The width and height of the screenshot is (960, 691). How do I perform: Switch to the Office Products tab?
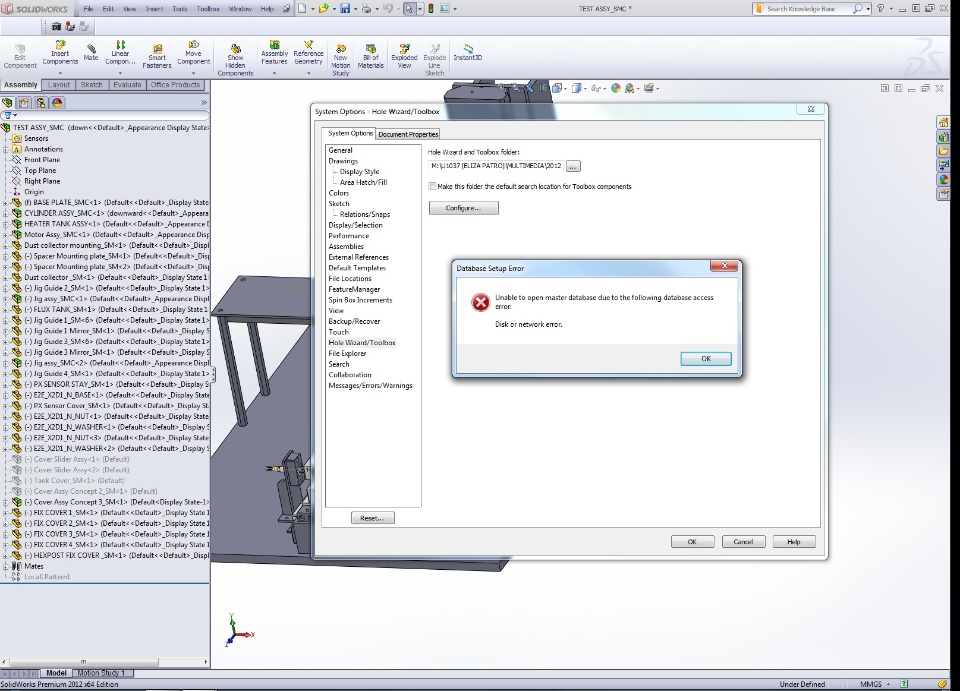click(175, 84)
